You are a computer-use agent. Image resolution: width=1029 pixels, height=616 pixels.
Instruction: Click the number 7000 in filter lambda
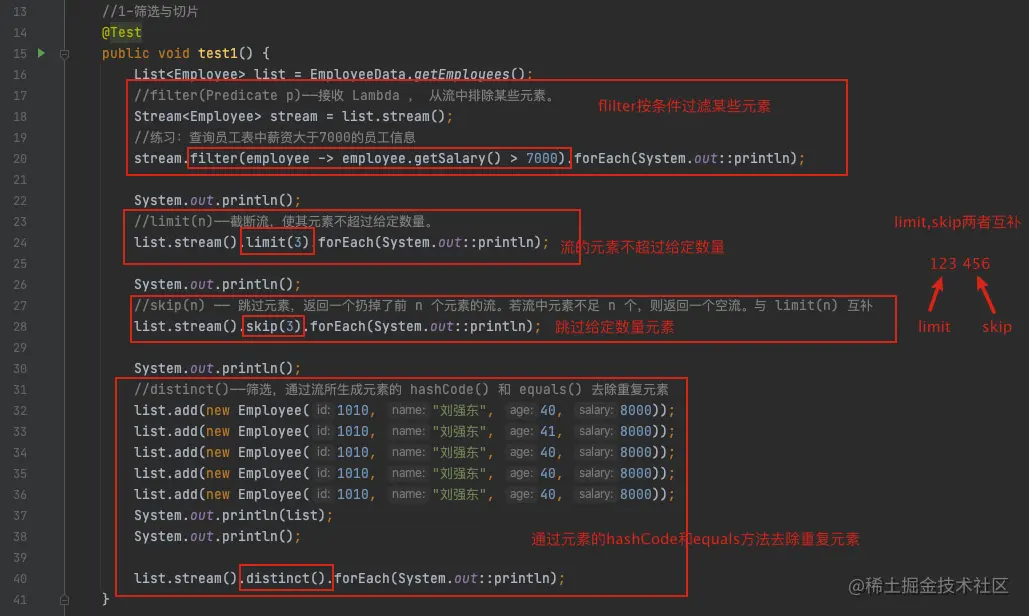pos(541,158)
